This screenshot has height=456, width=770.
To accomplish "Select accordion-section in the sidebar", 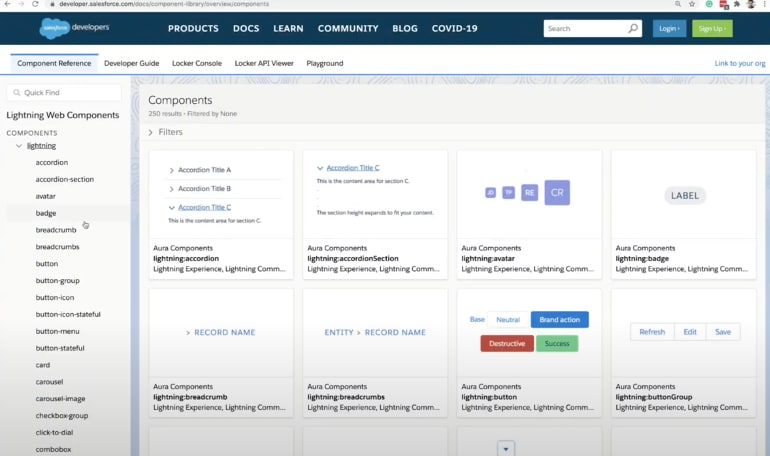I will 64,179.
